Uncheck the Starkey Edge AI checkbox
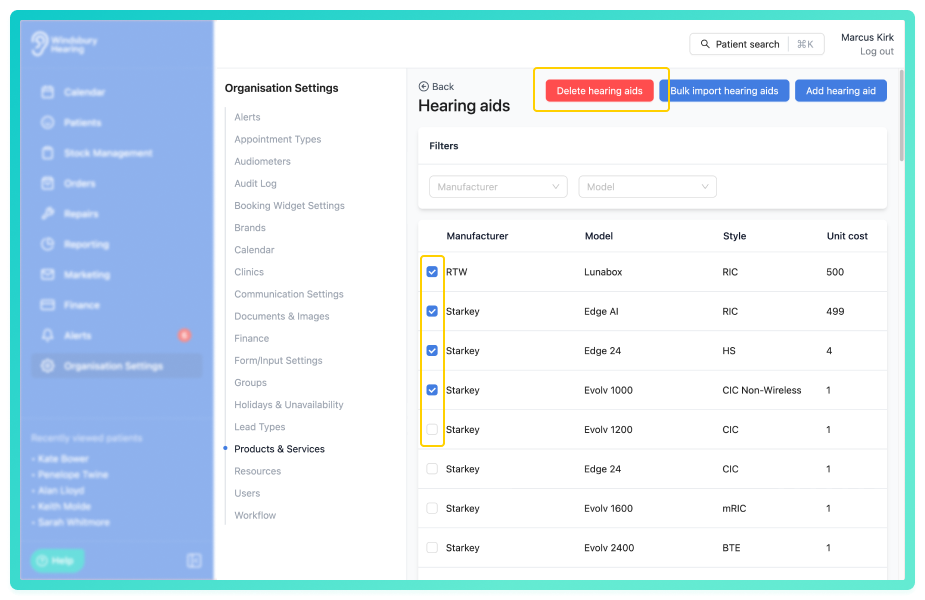Image resolution: width=925 pixels, height=600 pixels. point(432,312)
